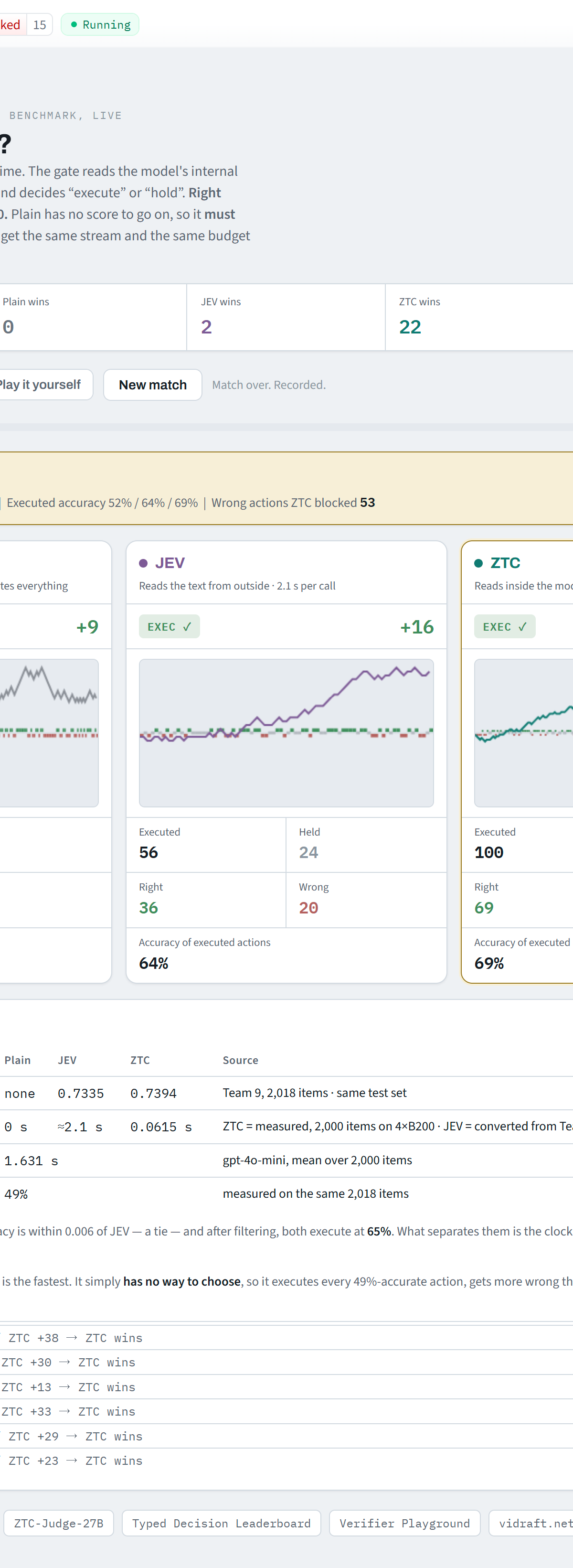Screen dimensions: 573x1568
Task: Click the JEV score line chart
Action: click(286, 733)
